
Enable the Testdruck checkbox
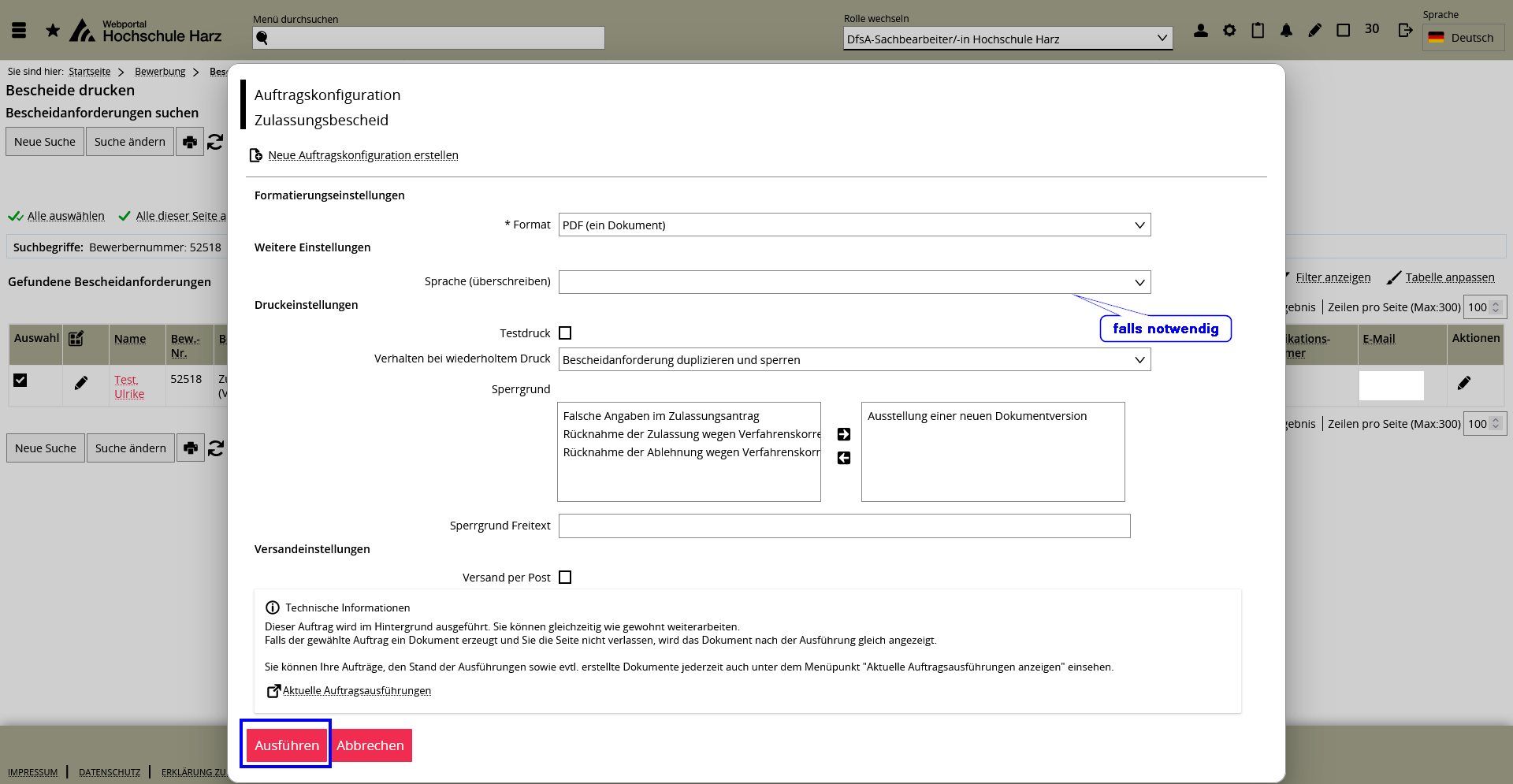(565, 333)
